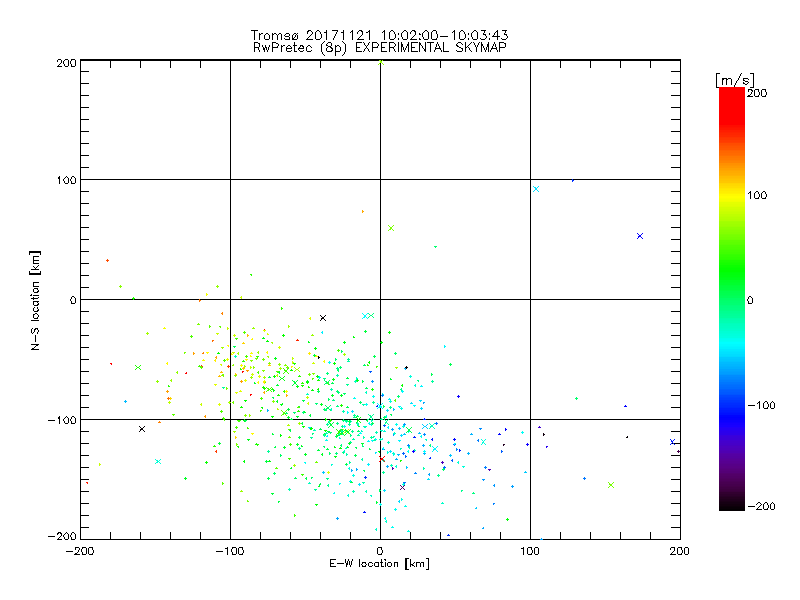Image resolution: width=800 pixels, height=600 pixels.
Task: Click the plot title 'Tromsø 20171121 10:02:00-10:03:43'
Action: (379, 35)
